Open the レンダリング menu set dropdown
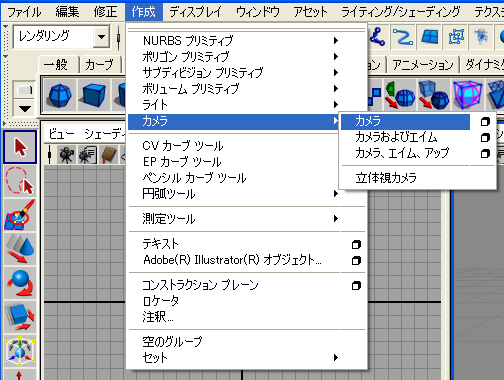 101,37
